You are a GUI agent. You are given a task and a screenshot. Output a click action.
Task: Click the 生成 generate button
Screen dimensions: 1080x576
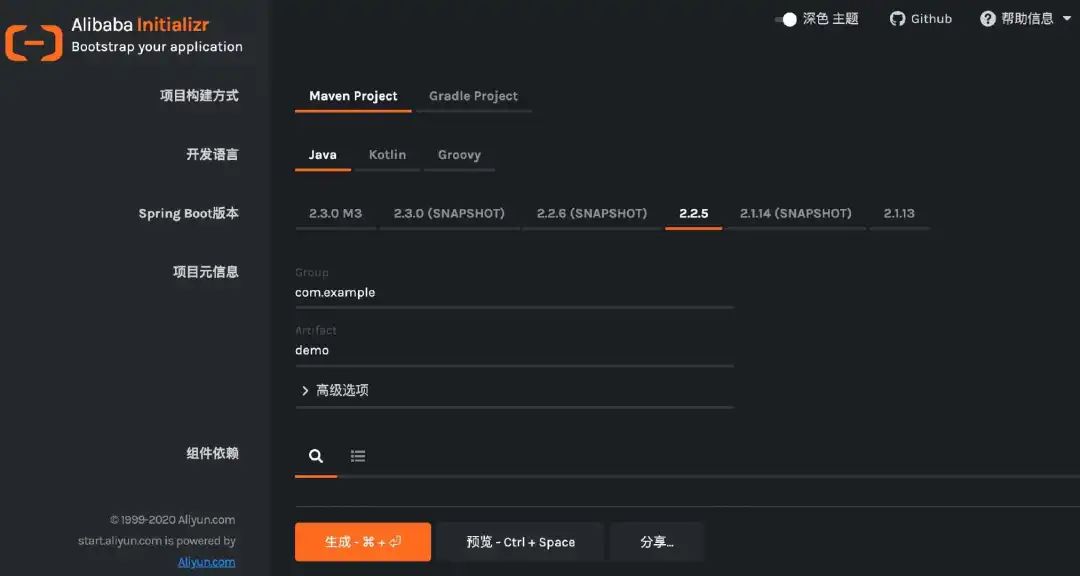(363, 542)
